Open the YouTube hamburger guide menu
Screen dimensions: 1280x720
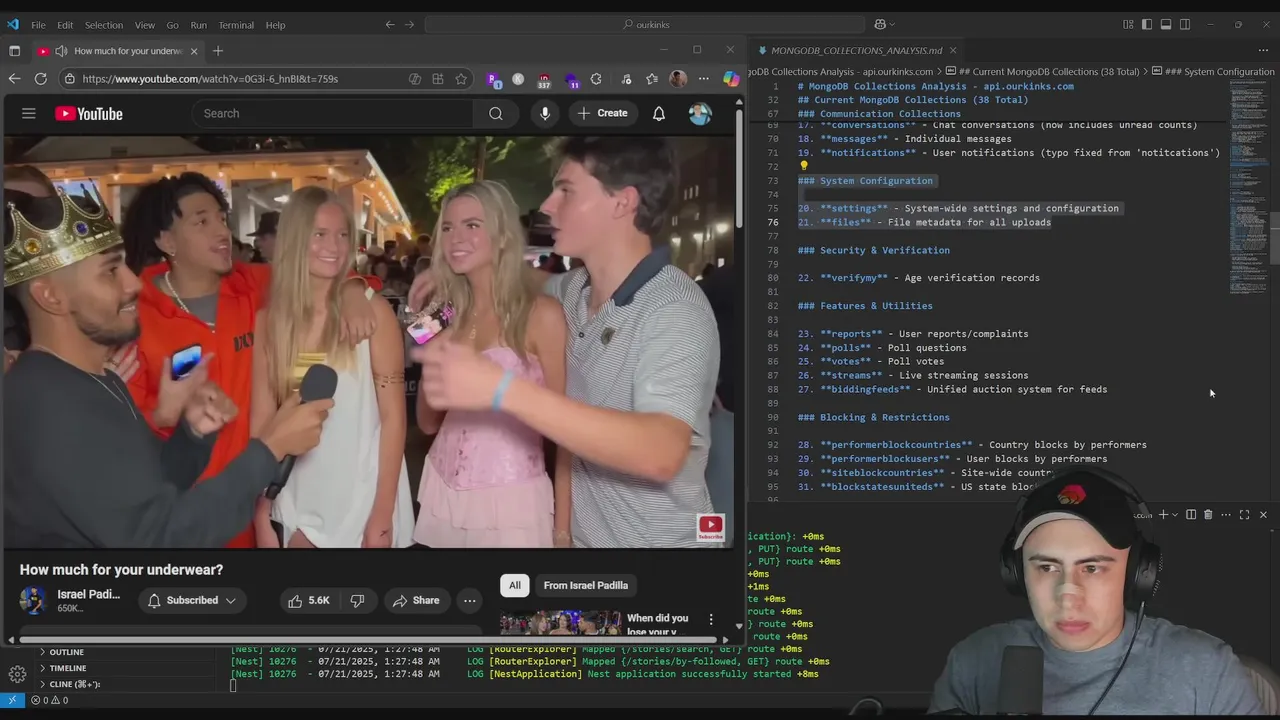tap(29, 114)
